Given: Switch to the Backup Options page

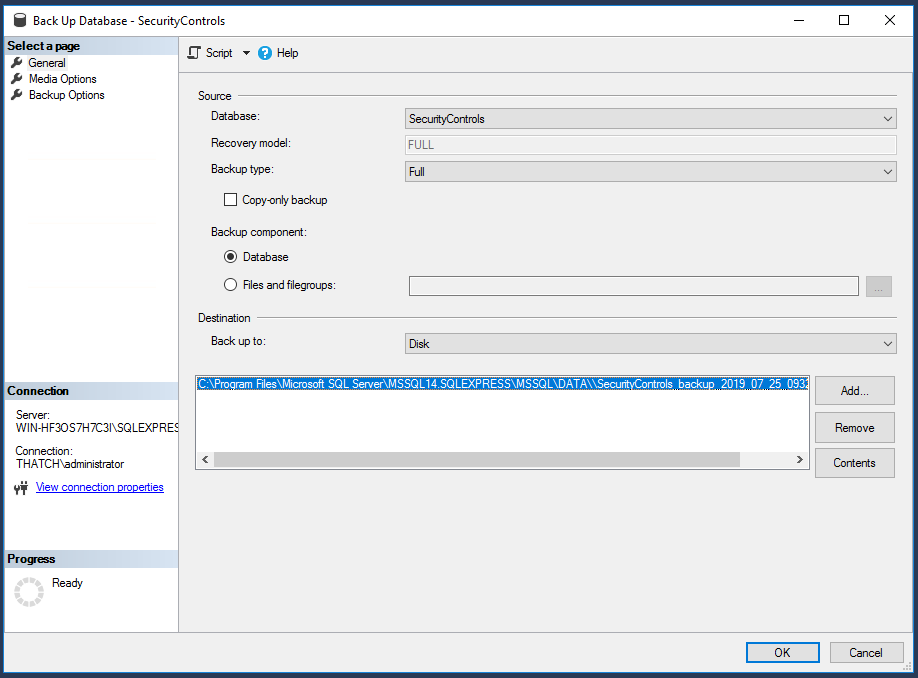Looking at the screenshot, I should [65, 94].
